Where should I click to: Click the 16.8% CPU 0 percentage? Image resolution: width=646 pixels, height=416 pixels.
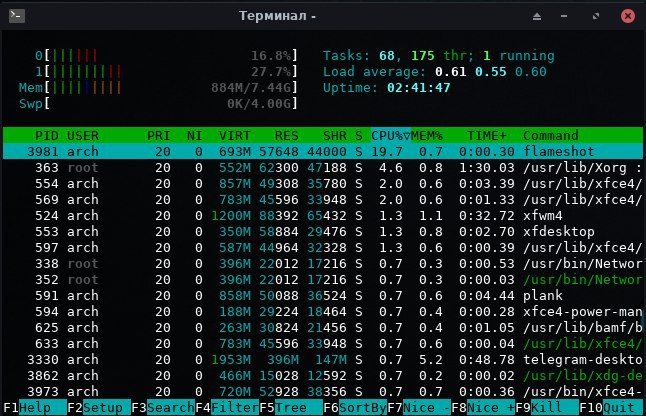(x=271, y=56)
